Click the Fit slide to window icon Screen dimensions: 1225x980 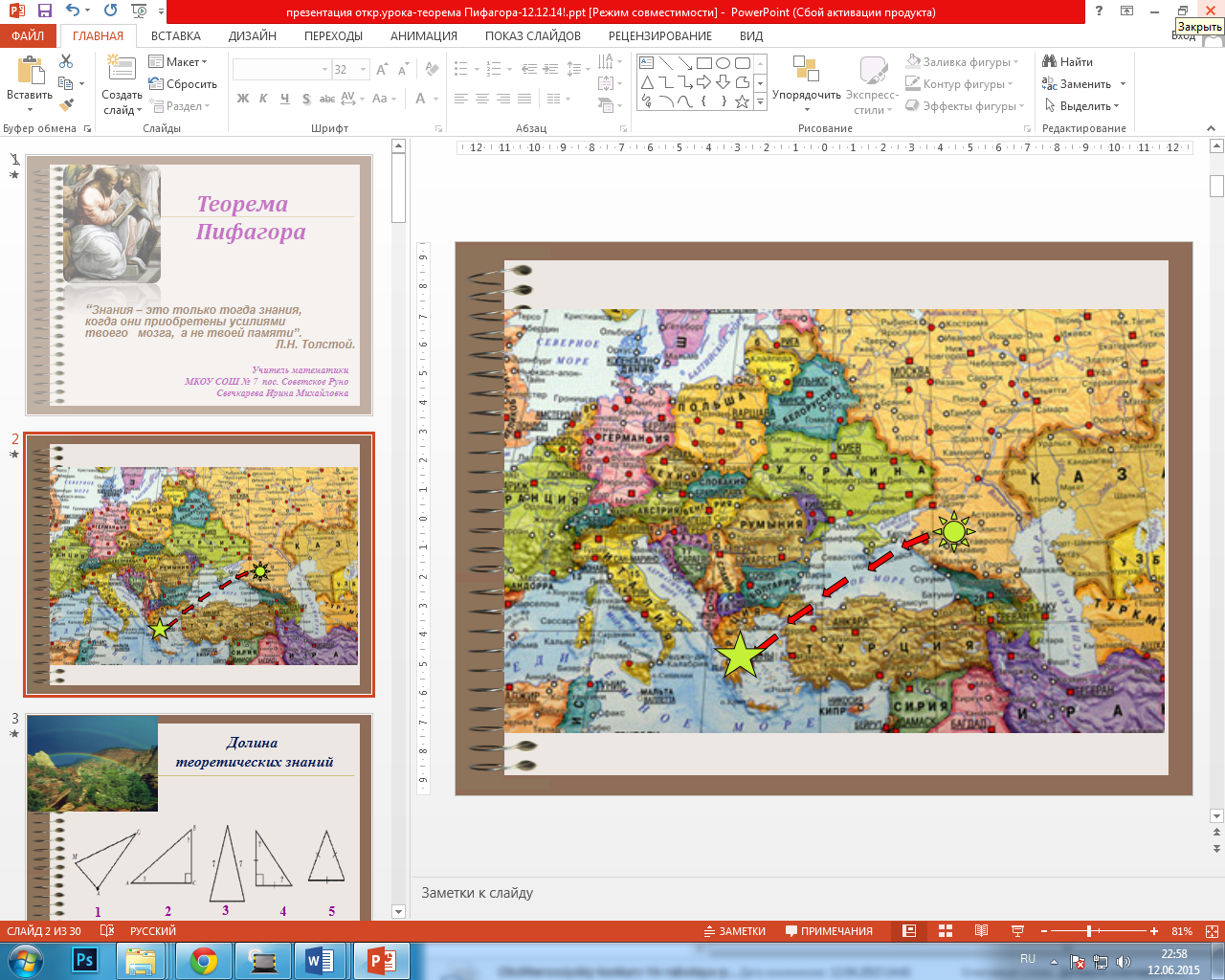pyautogui.click(x=1214, y=931)
